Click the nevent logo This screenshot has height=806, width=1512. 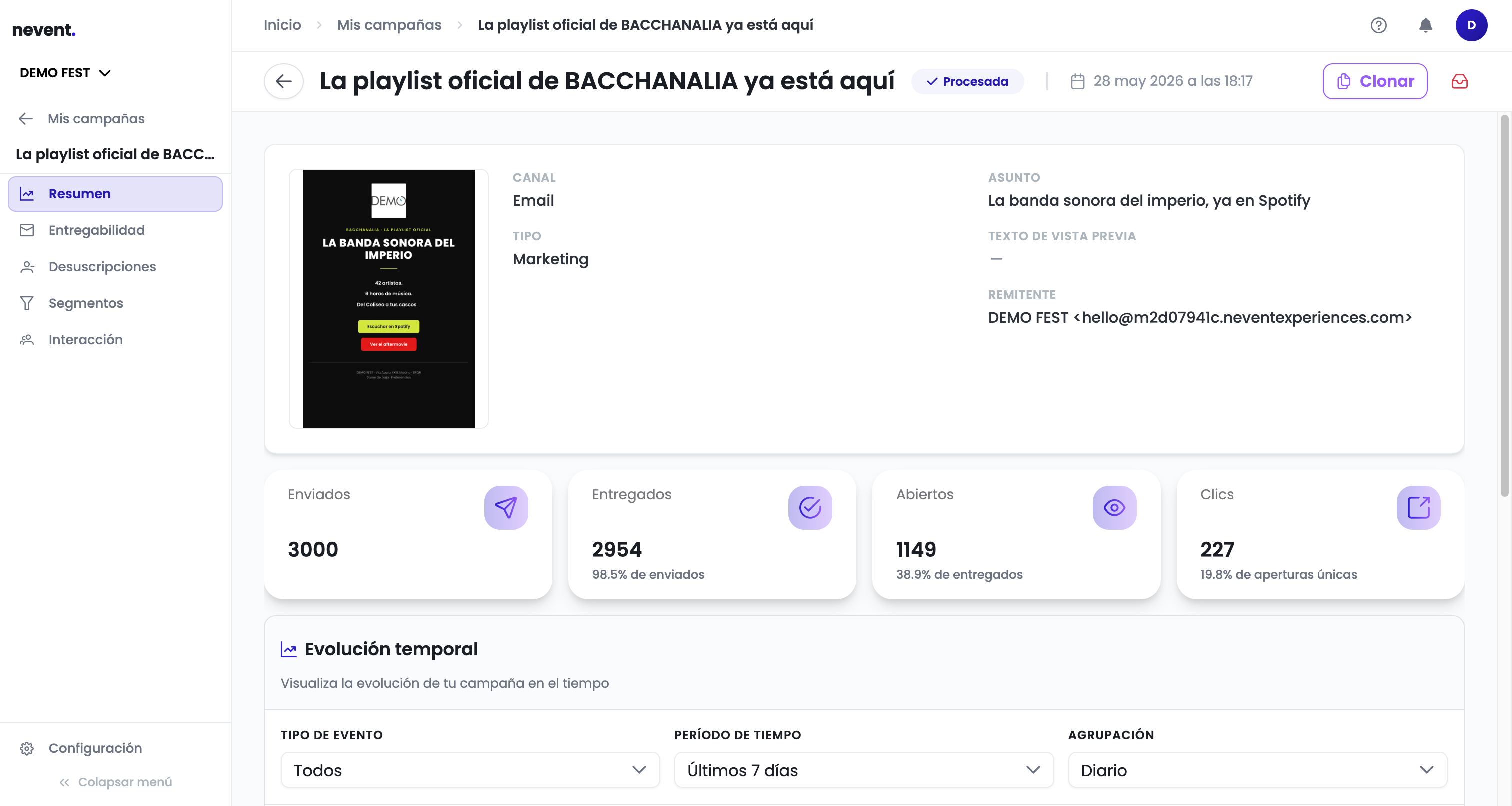tap(44, 30)
